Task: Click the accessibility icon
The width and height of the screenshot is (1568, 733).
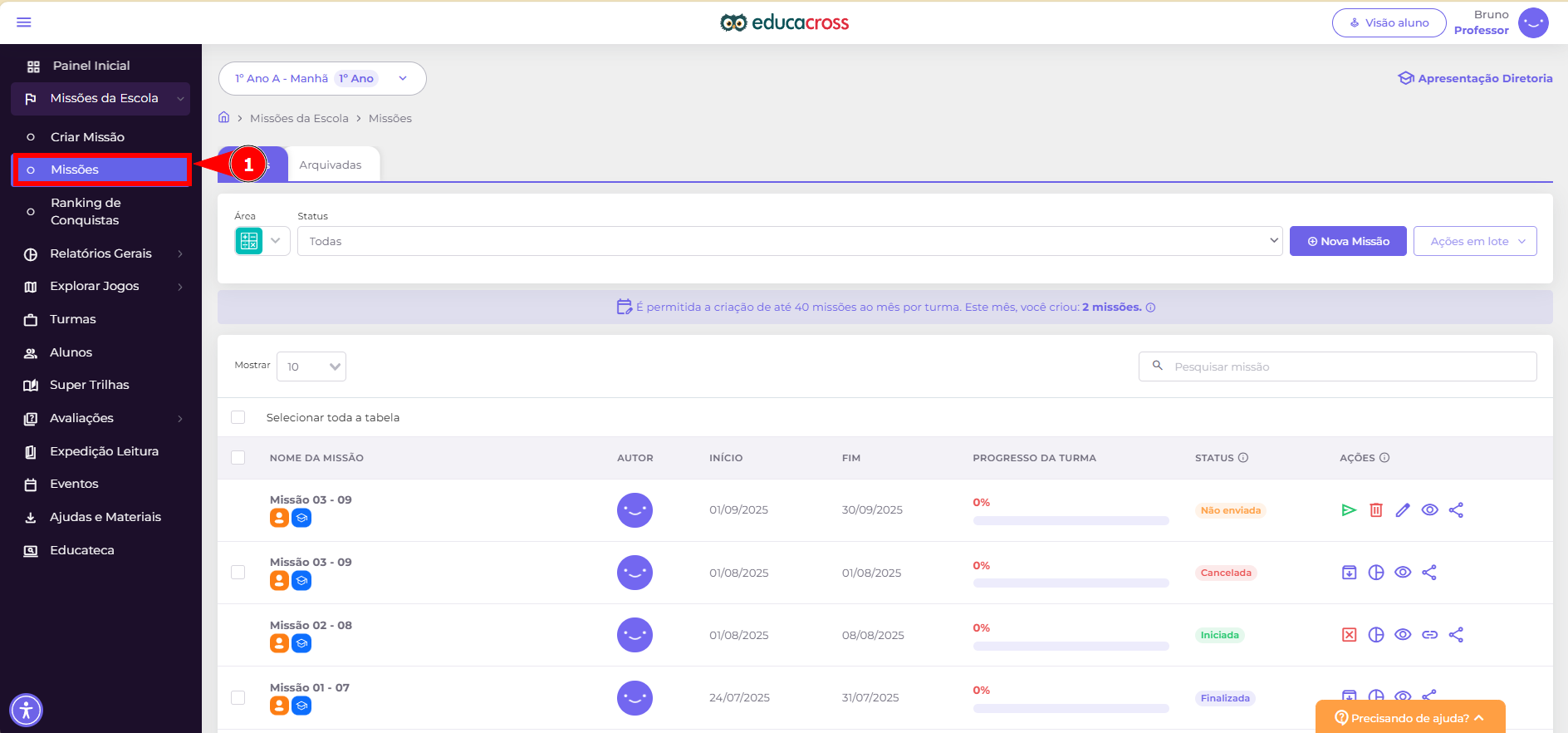Action: (26, 710)
